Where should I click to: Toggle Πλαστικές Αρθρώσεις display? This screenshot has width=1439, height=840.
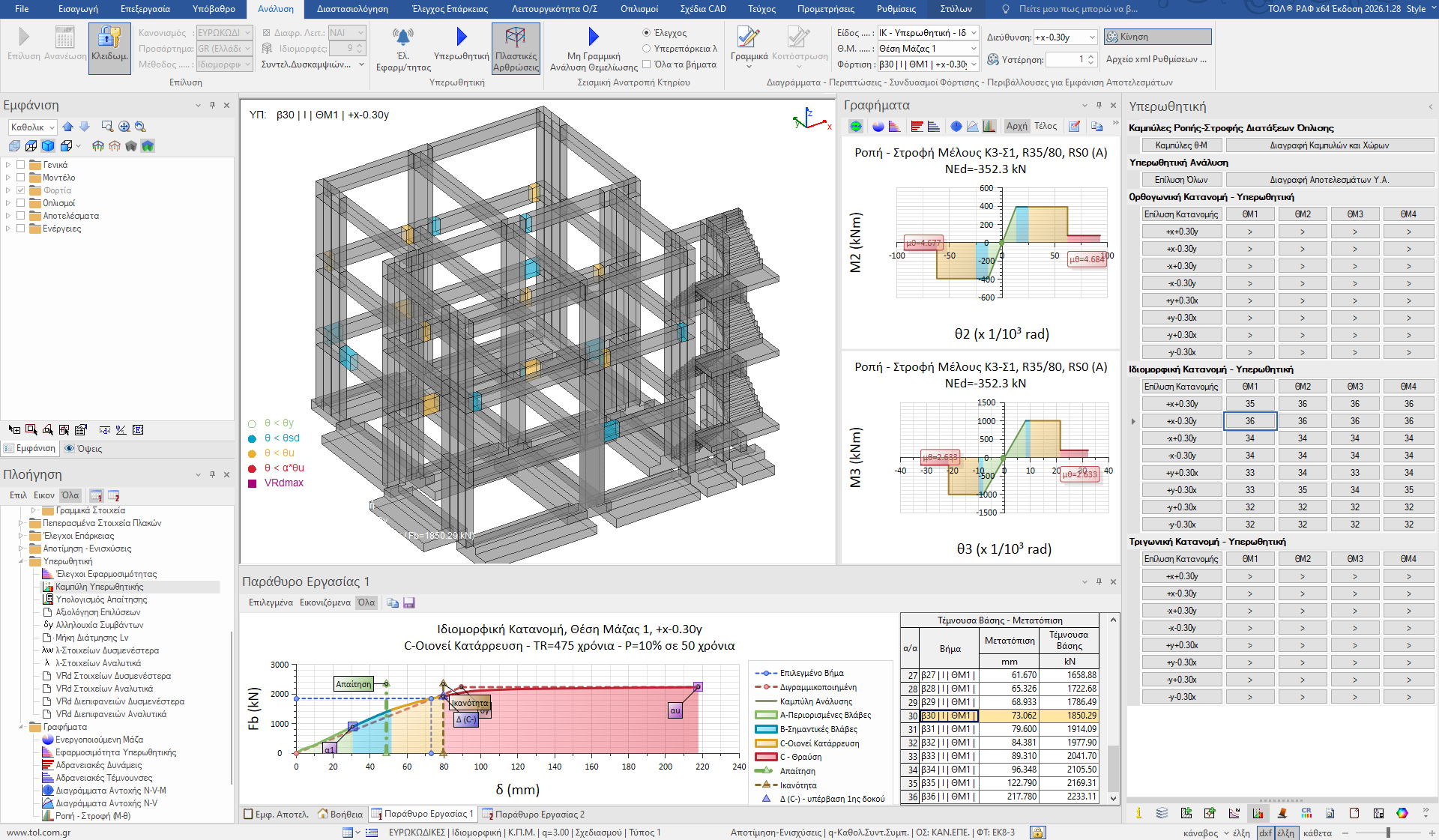coord(516,39)
